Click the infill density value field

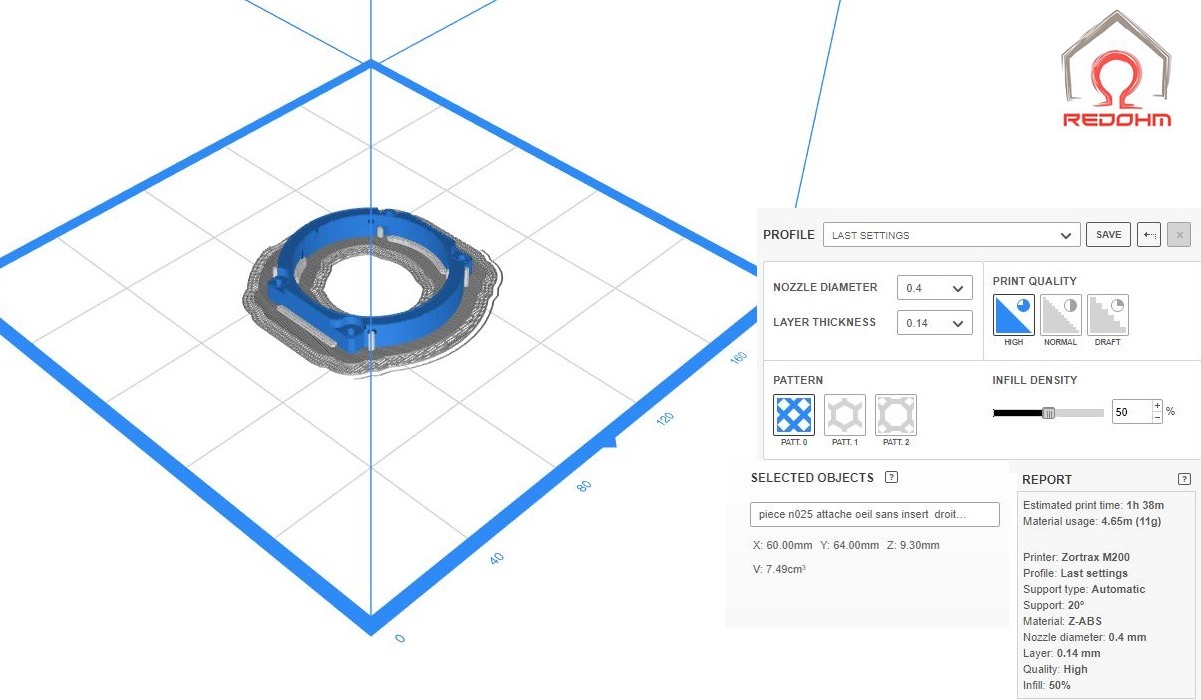tap(1132, 412)
